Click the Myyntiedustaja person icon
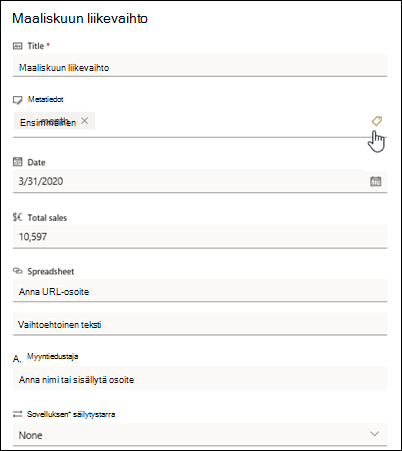The height and width of the screenshot is (451, 402). 17,359
